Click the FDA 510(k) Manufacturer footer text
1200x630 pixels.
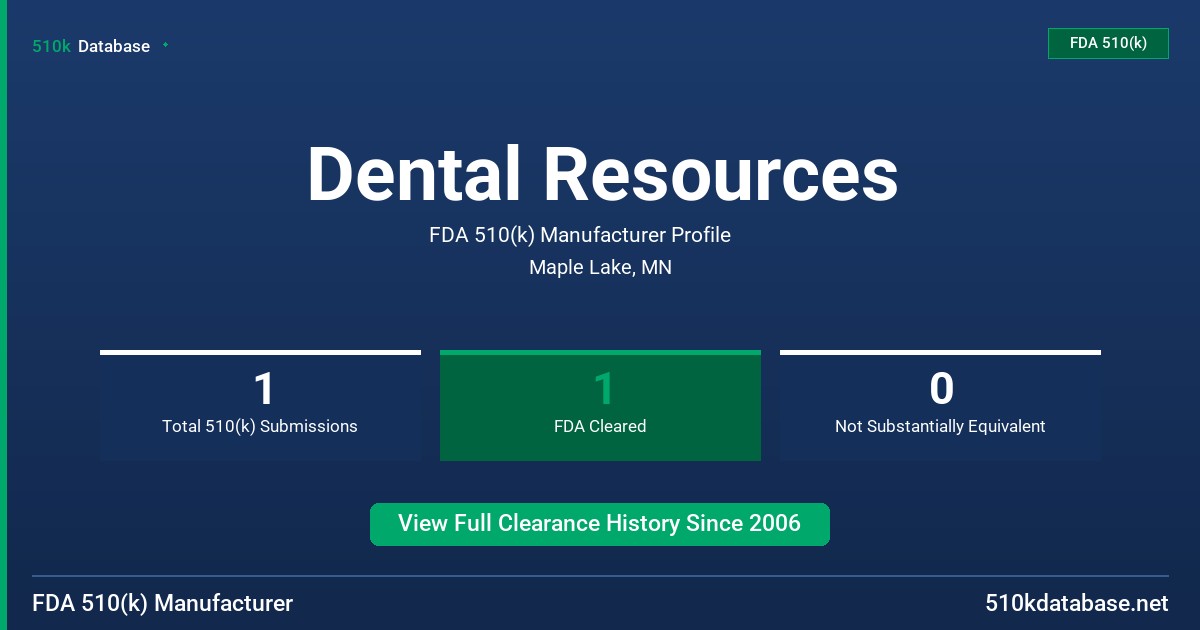pos(163,604)
